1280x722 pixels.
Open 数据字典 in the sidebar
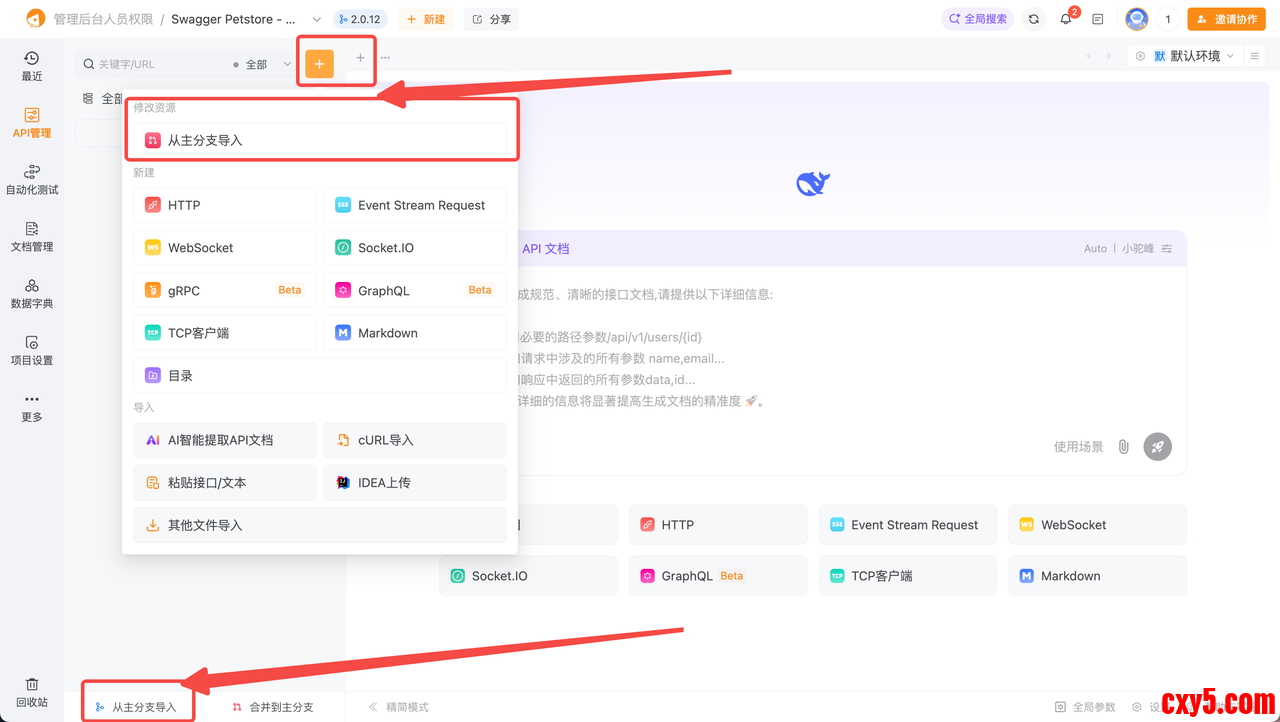coord(32,294)
